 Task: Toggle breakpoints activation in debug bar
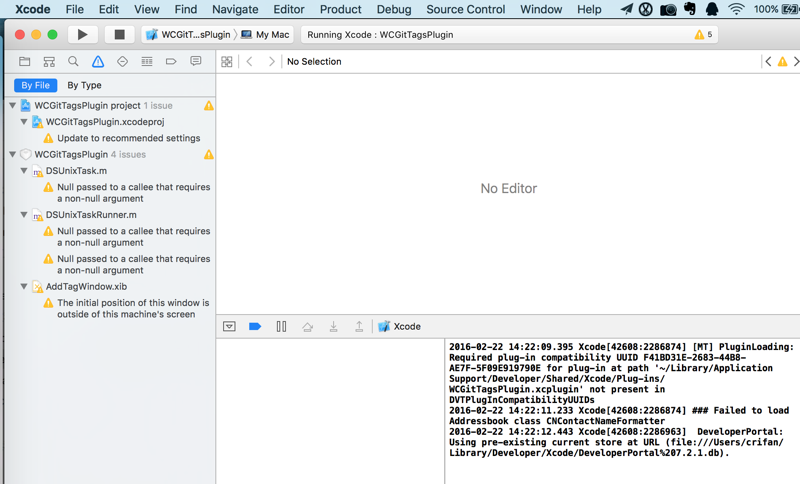[255, 326]
